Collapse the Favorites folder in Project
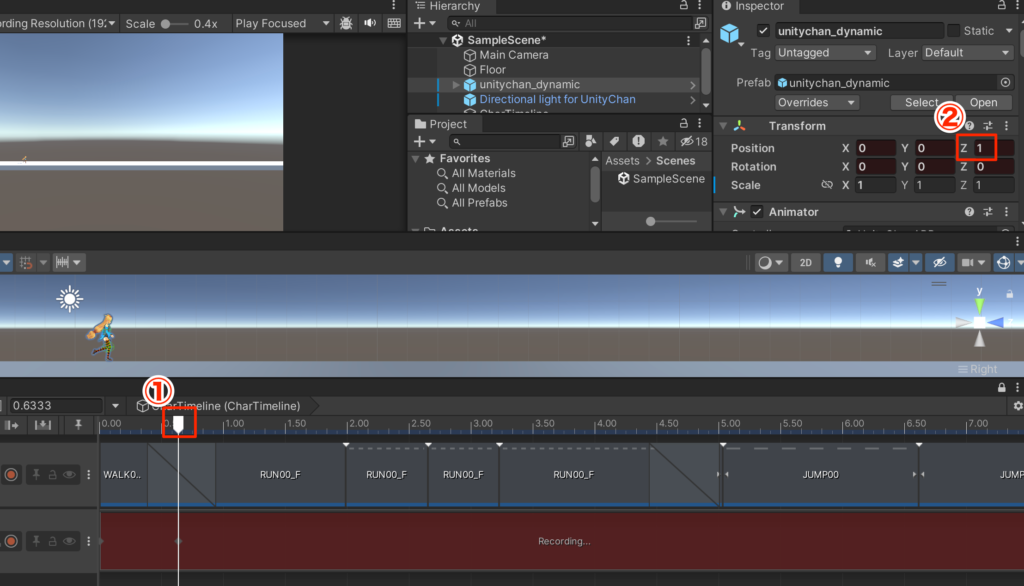The image size is (1024, 586). point(415,159)
